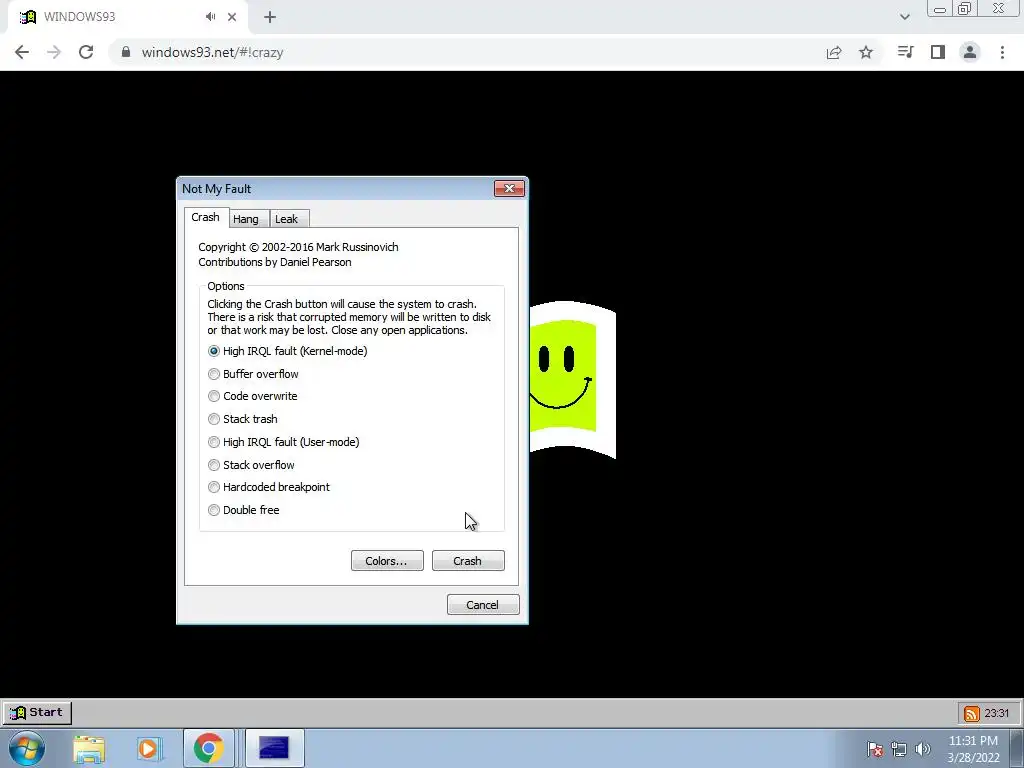Image resolution: width=1024 pixels, height=768 pixels.
Task: View site security lock info
Action: pos(126,52)
